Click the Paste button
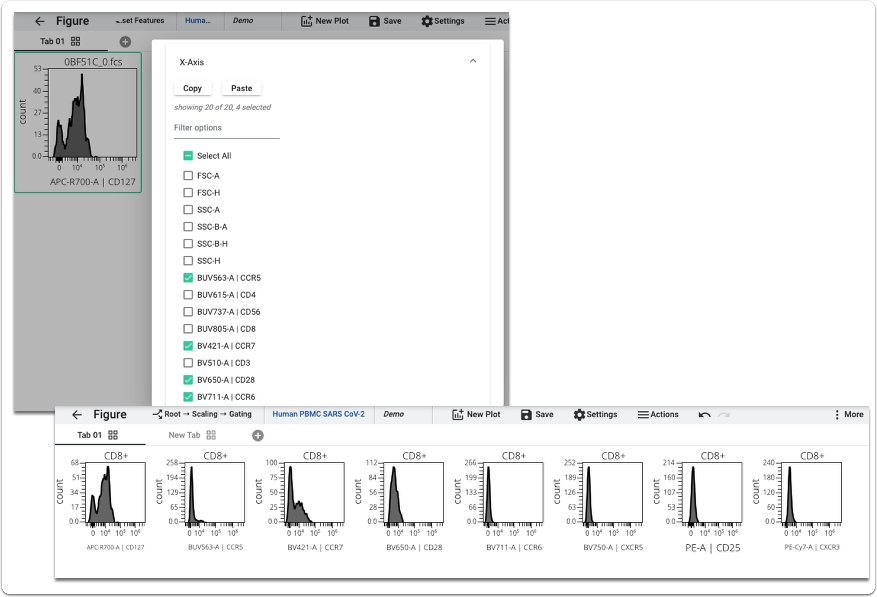 pos(242,88)
